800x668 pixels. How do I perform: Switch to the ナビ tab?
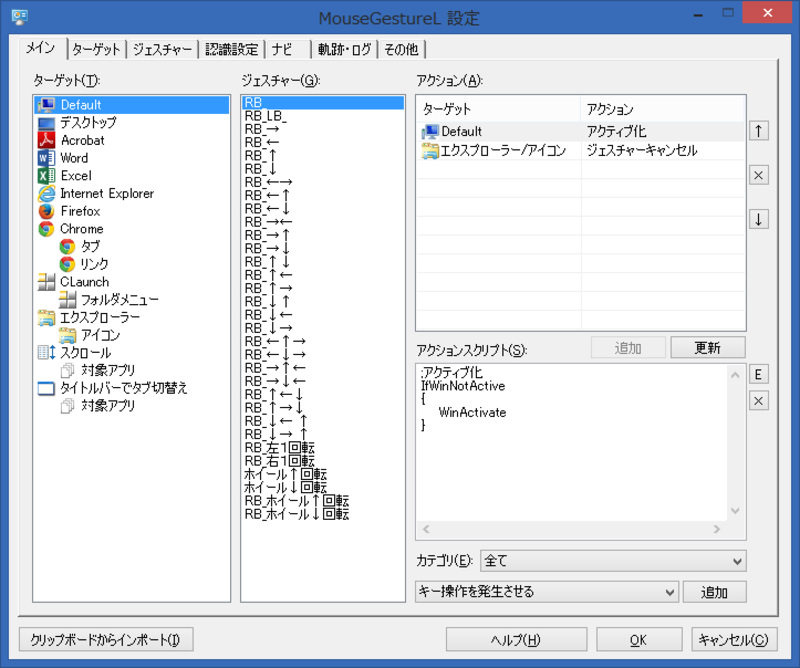tap(288, 50)
